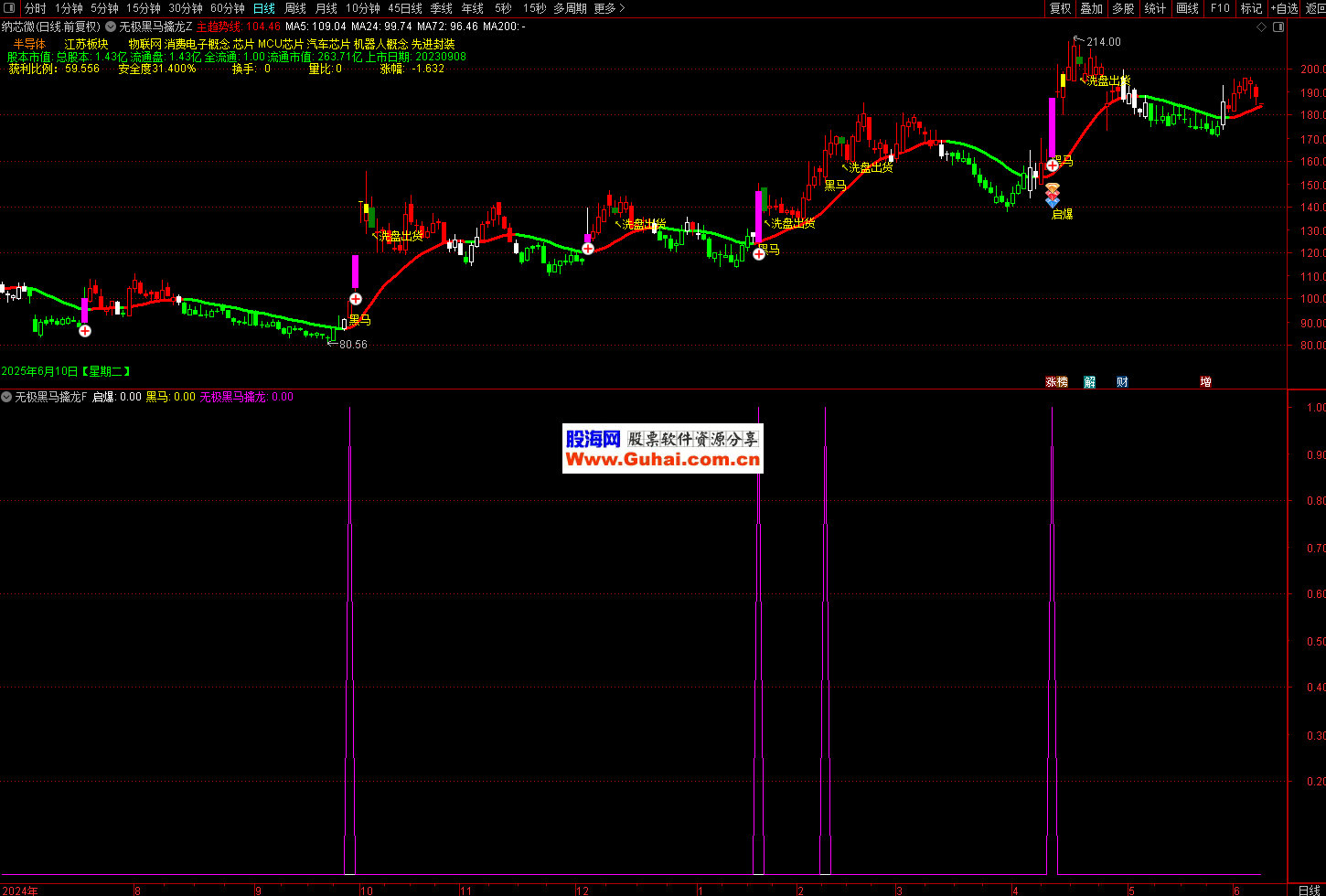The image size is (1326, 896).
Task: Click the 日线 label at bottom-right corner
Action: pyautogui.click(x=1309, y=890)
